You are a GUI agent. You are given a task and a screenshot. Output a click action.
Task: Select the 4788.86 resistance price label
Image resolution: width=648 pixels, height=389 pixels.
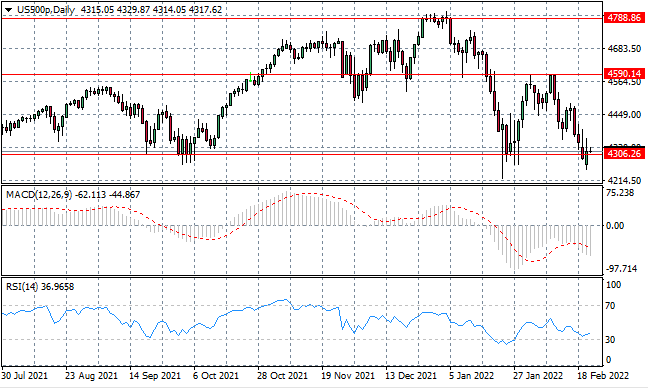pyautogui.click(x=624, y=18)
